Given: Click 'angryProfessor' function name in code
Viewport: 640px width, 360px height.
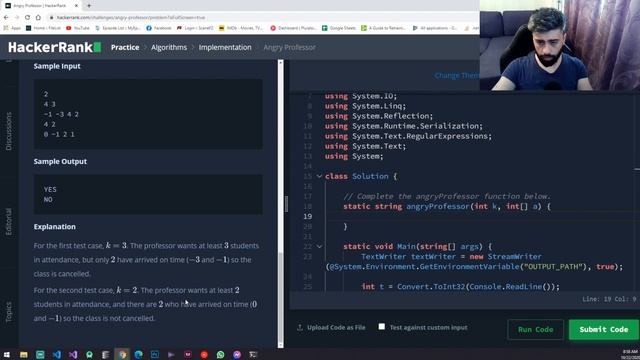Looking at the screenshot, I should coord(438,207).
